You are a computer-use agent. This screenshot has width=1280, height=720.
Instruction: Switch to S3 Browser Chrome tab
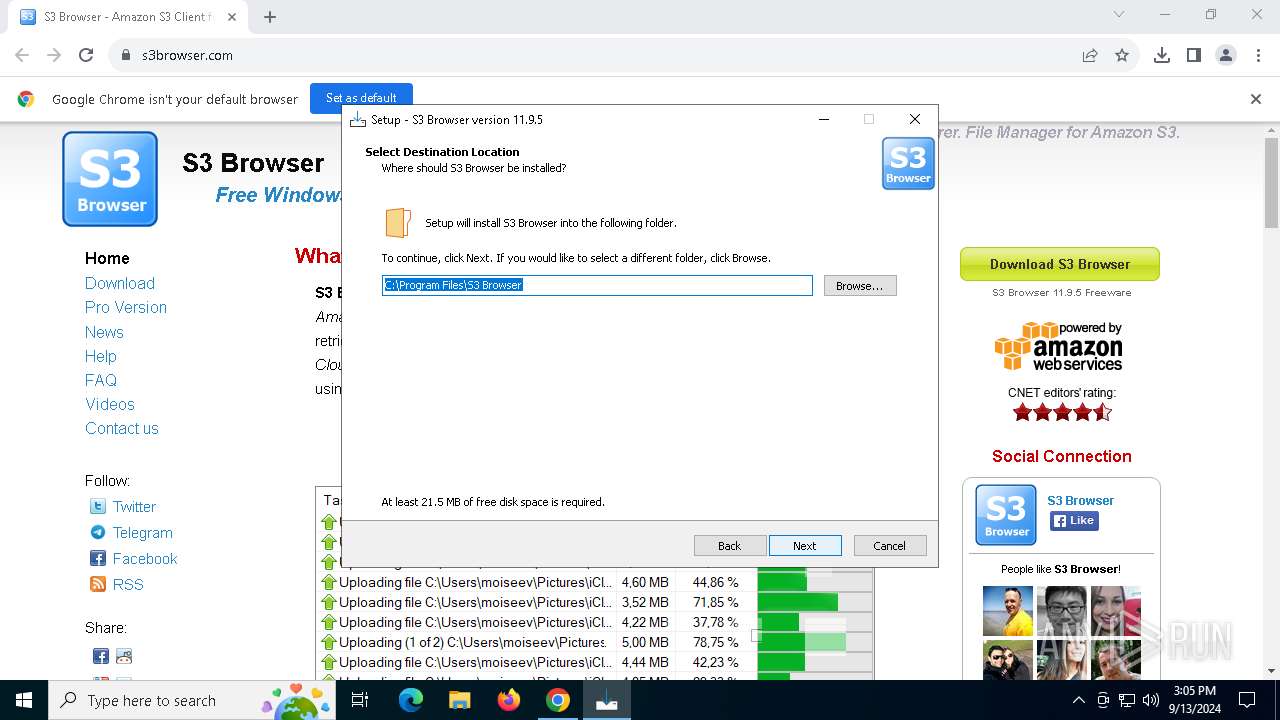(x=126, y=17)
